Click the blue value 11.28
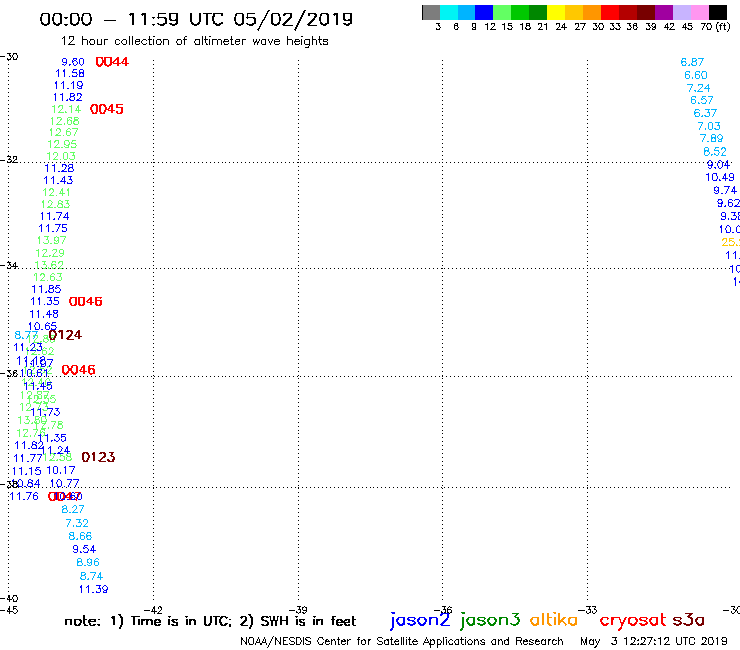The height and width of the screenshot is (650, 740). click(x=59, y=168)
